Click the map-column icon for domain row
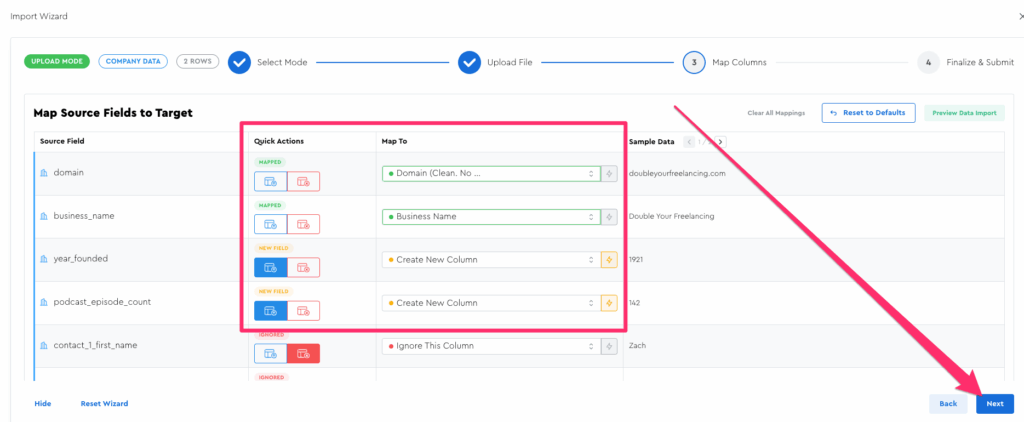 coord(270,181)
